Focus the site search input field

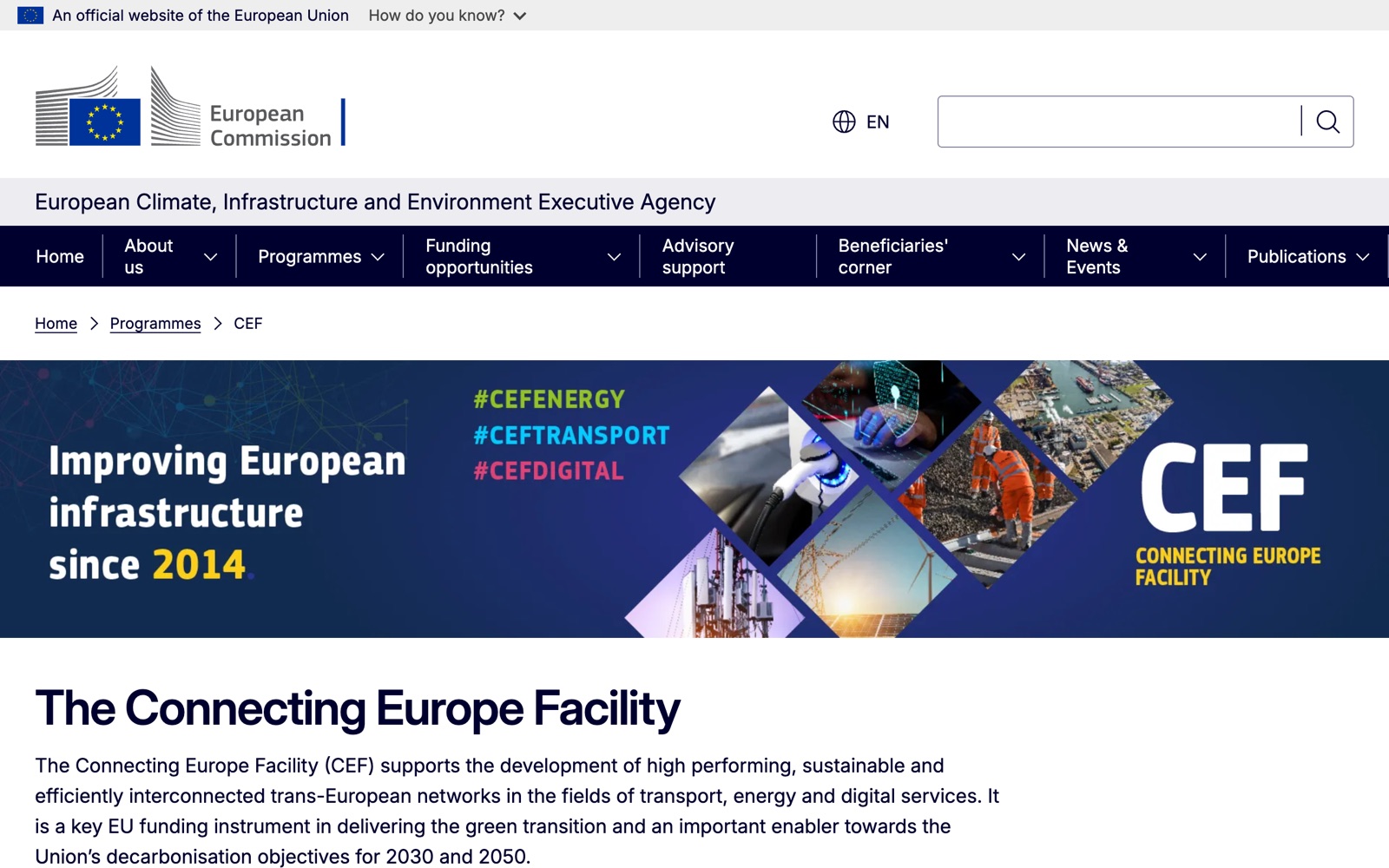[x=1119, y=122]
